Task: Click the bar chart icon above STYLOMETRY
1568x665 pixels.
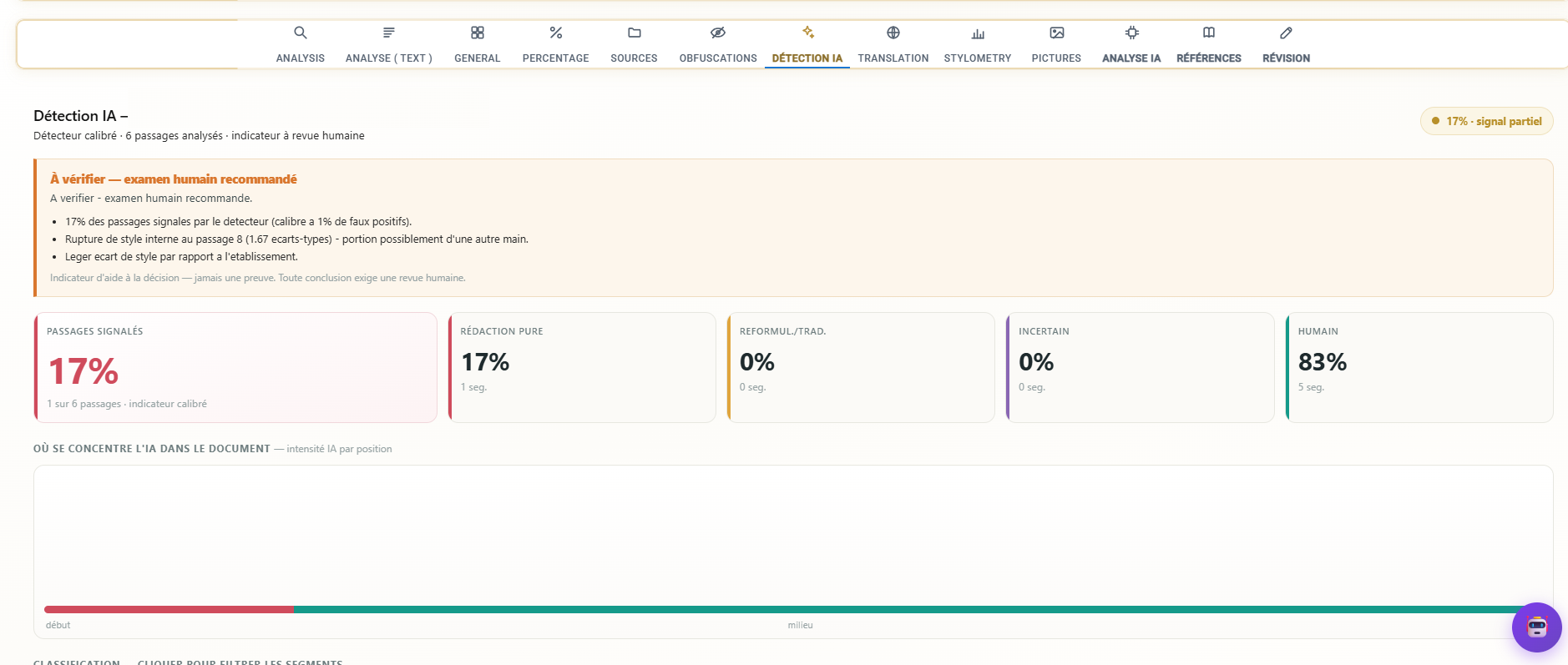Action: (x=978, y=33)
